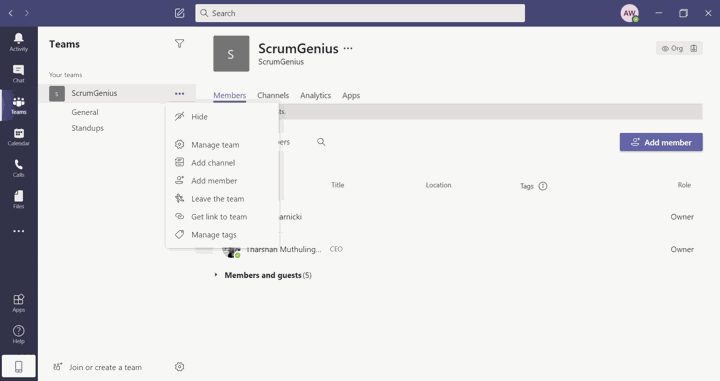Open the Files icon
720x381 pixels.
tap(18, 200)
